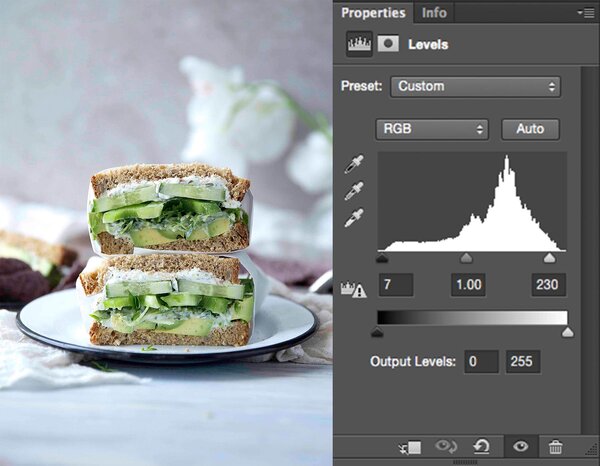Open the Preset dropdown showing Custom
This screenshot has height=466, width=600.
pos(475,86)
